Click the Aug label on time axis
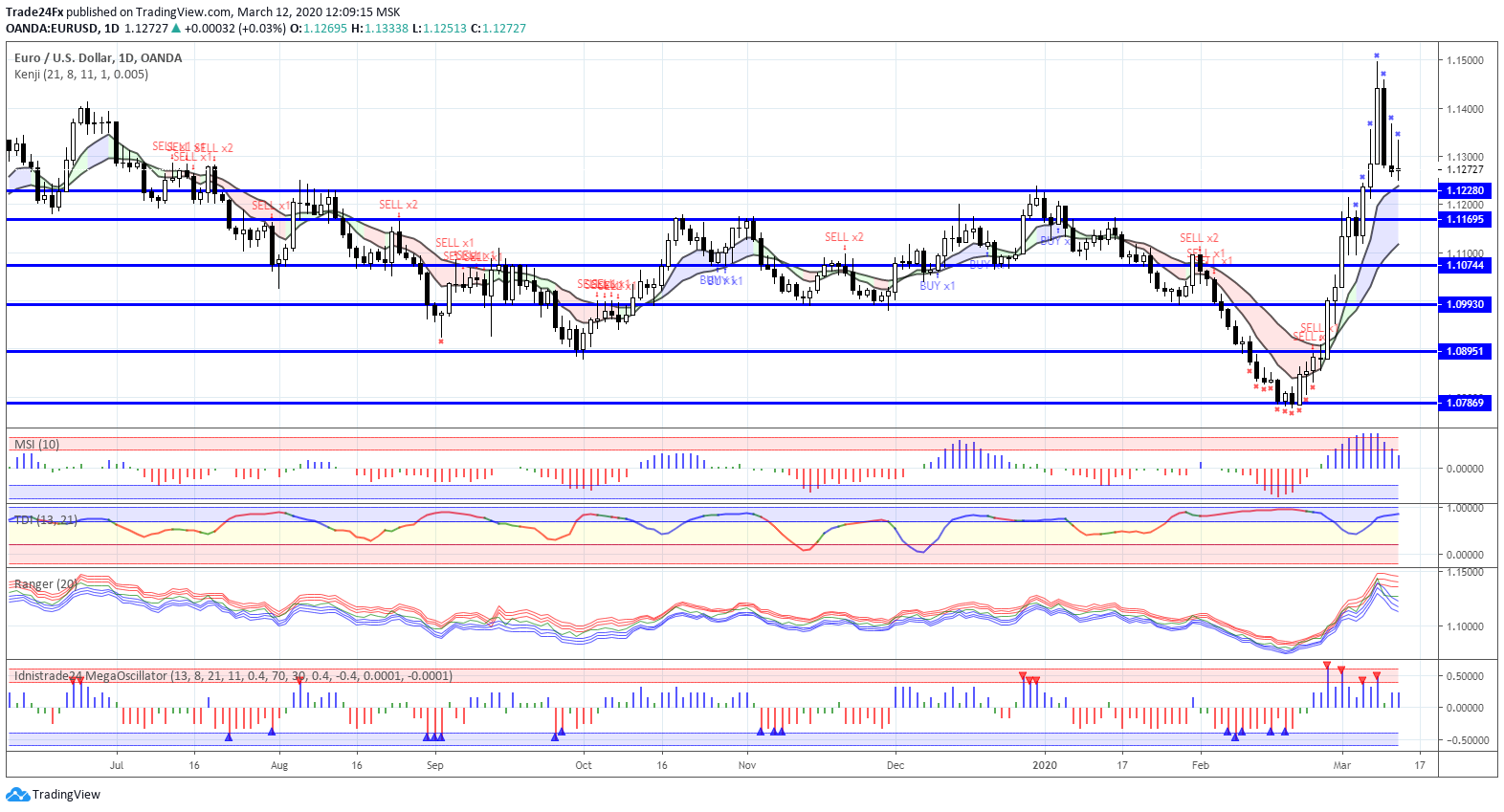The image size is (1504, 812). 279,765
